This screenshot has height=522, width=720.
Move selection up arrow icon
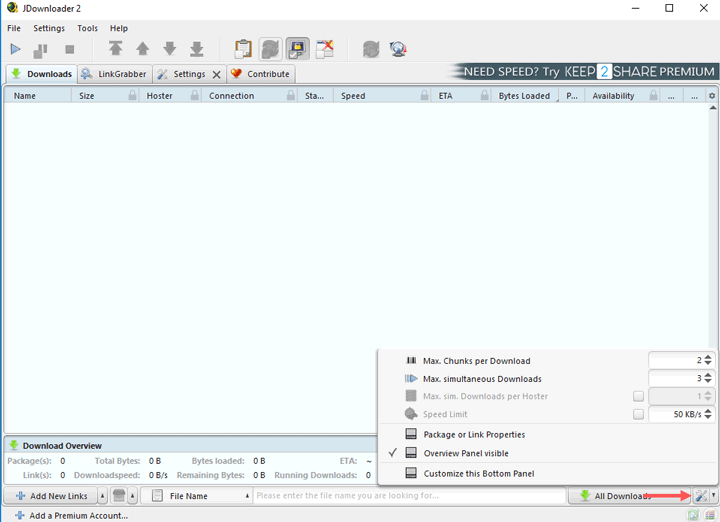pyautogui.click(x=143, y=49)
